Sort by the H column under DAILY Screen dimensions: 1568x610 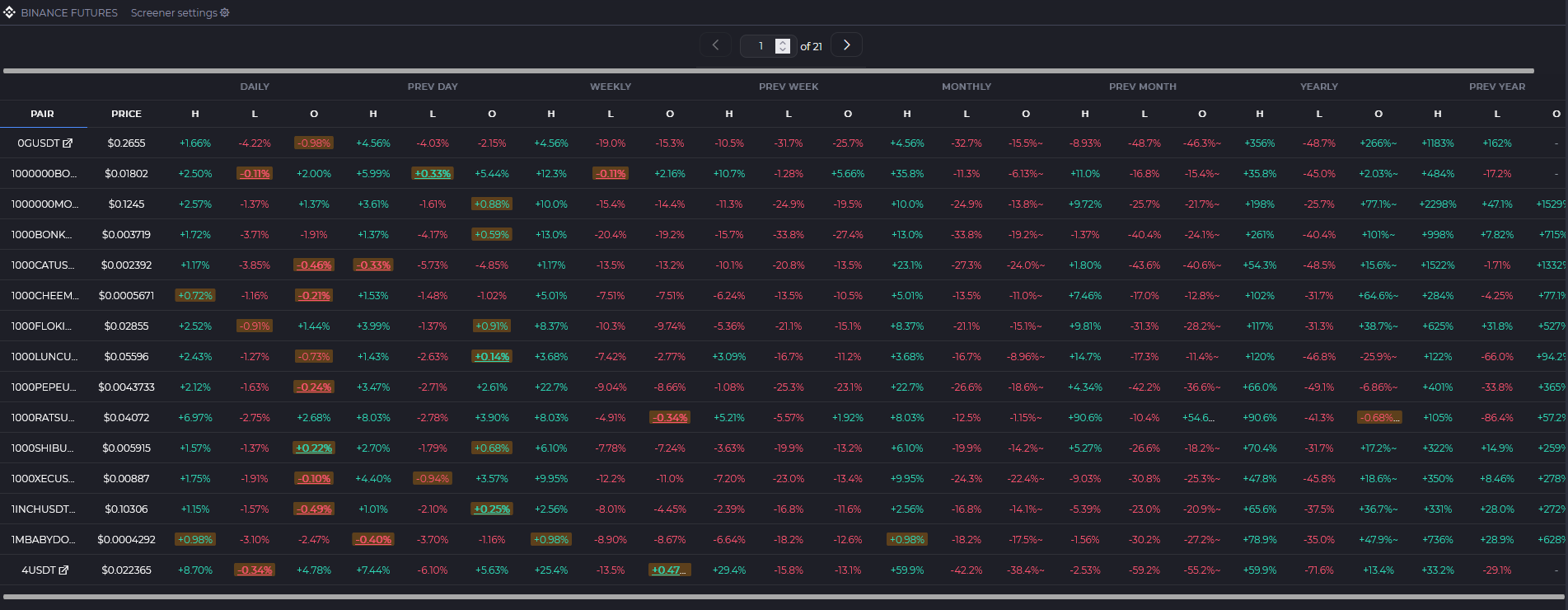pyautogui.click(x=195, y=114)
